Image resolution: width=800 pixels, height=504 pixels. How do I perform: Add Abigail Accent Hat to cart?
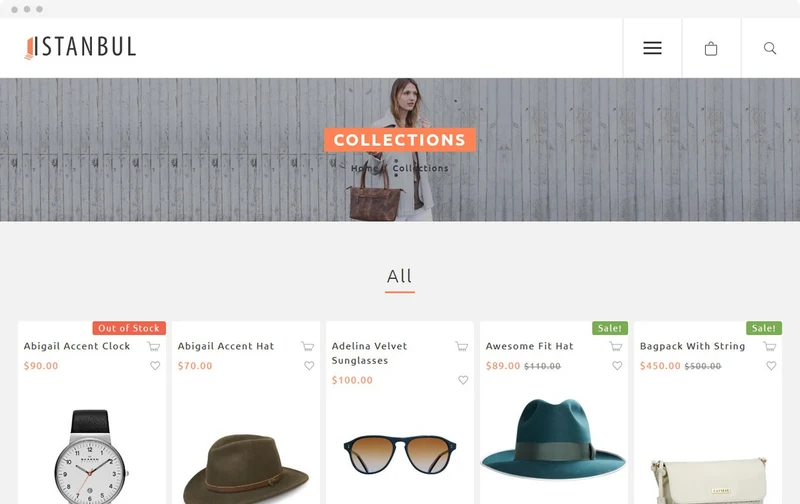pos(308,346)
